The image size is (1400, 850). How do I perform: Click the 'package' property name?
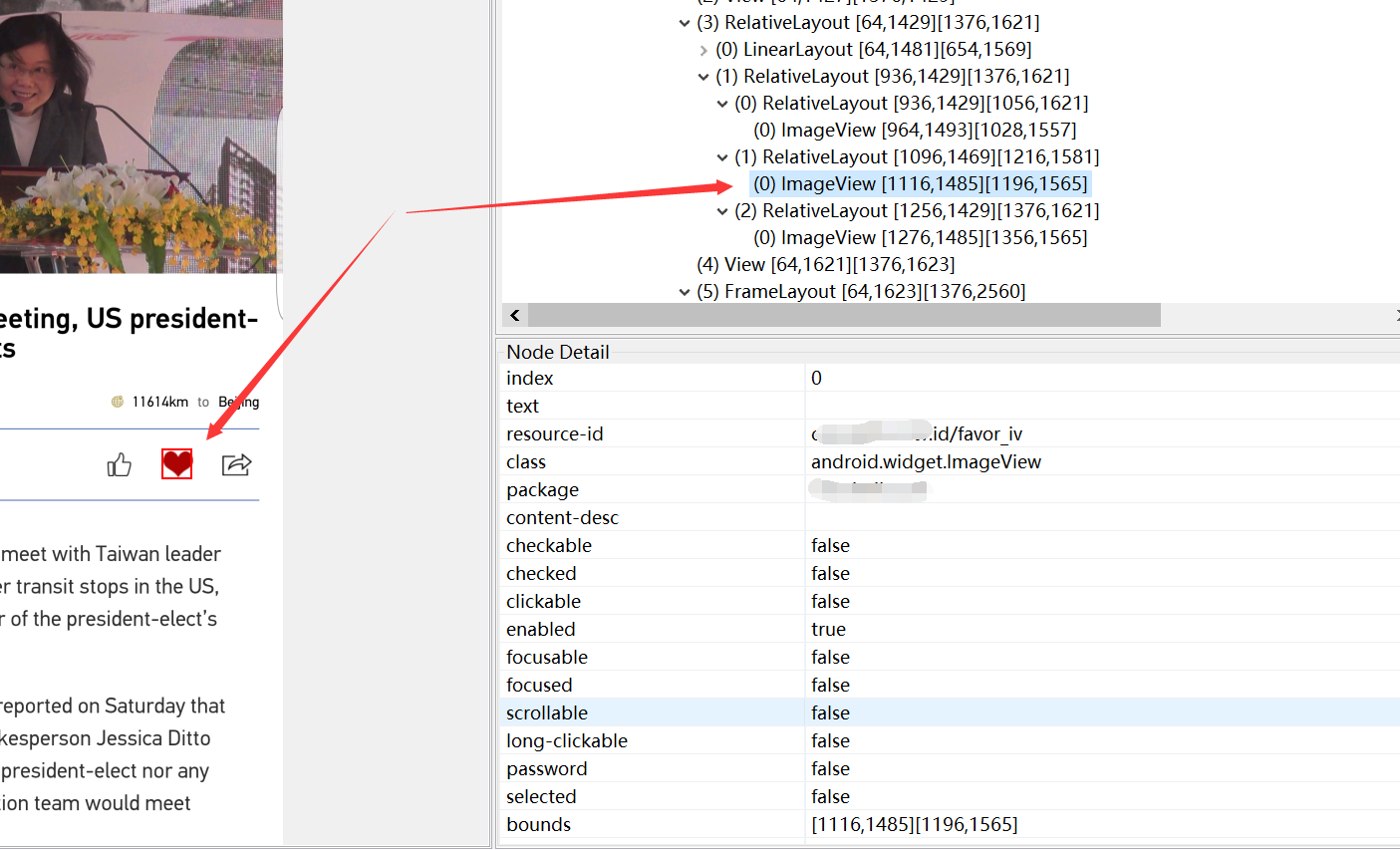(542, 489)
